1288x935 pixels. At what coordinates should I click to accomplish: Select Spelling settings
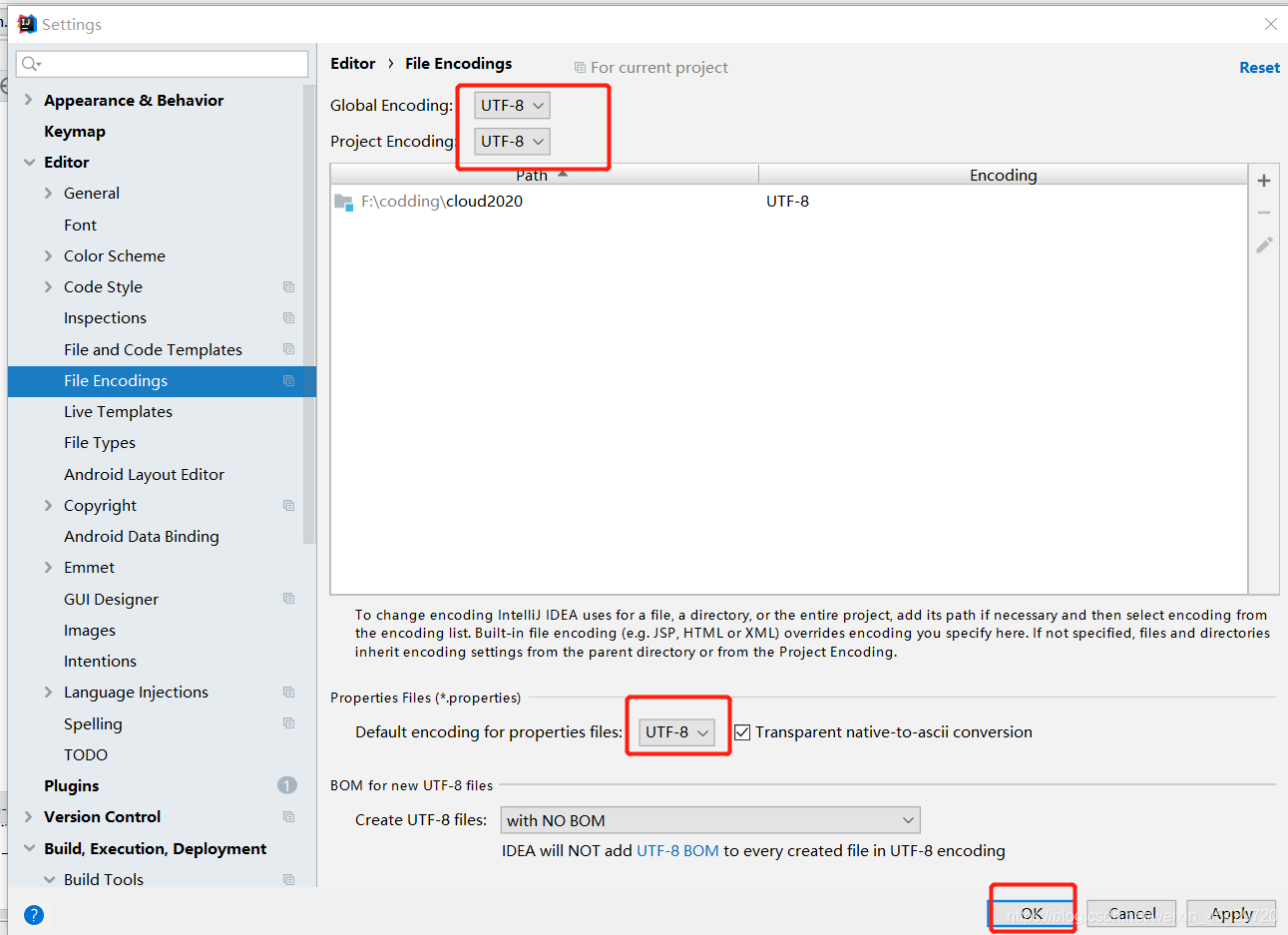click(93, 724)
